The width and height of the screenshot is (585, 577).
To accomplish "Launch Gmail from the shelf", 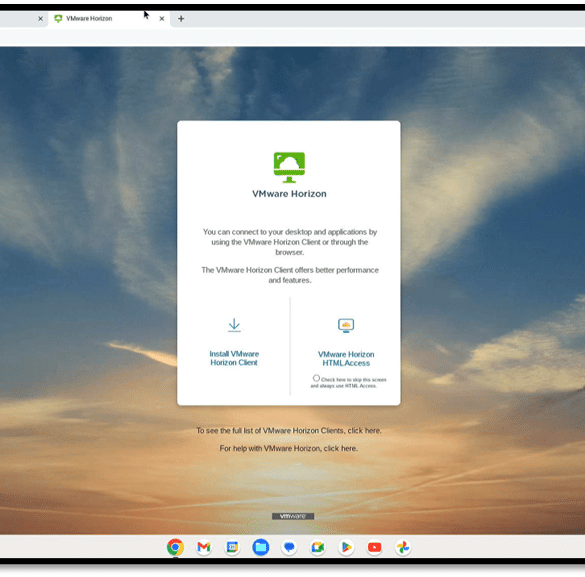I will coord(204,547).
